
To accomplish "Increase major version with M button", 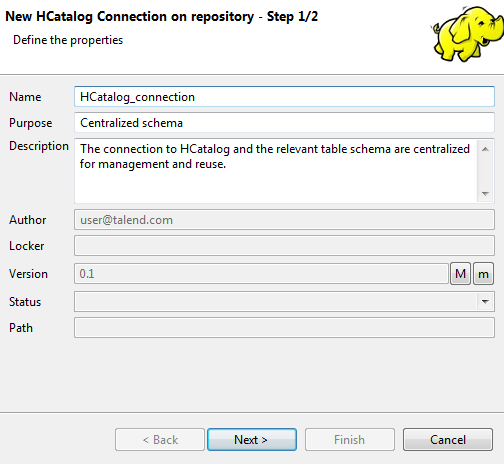I will (460, 274).
